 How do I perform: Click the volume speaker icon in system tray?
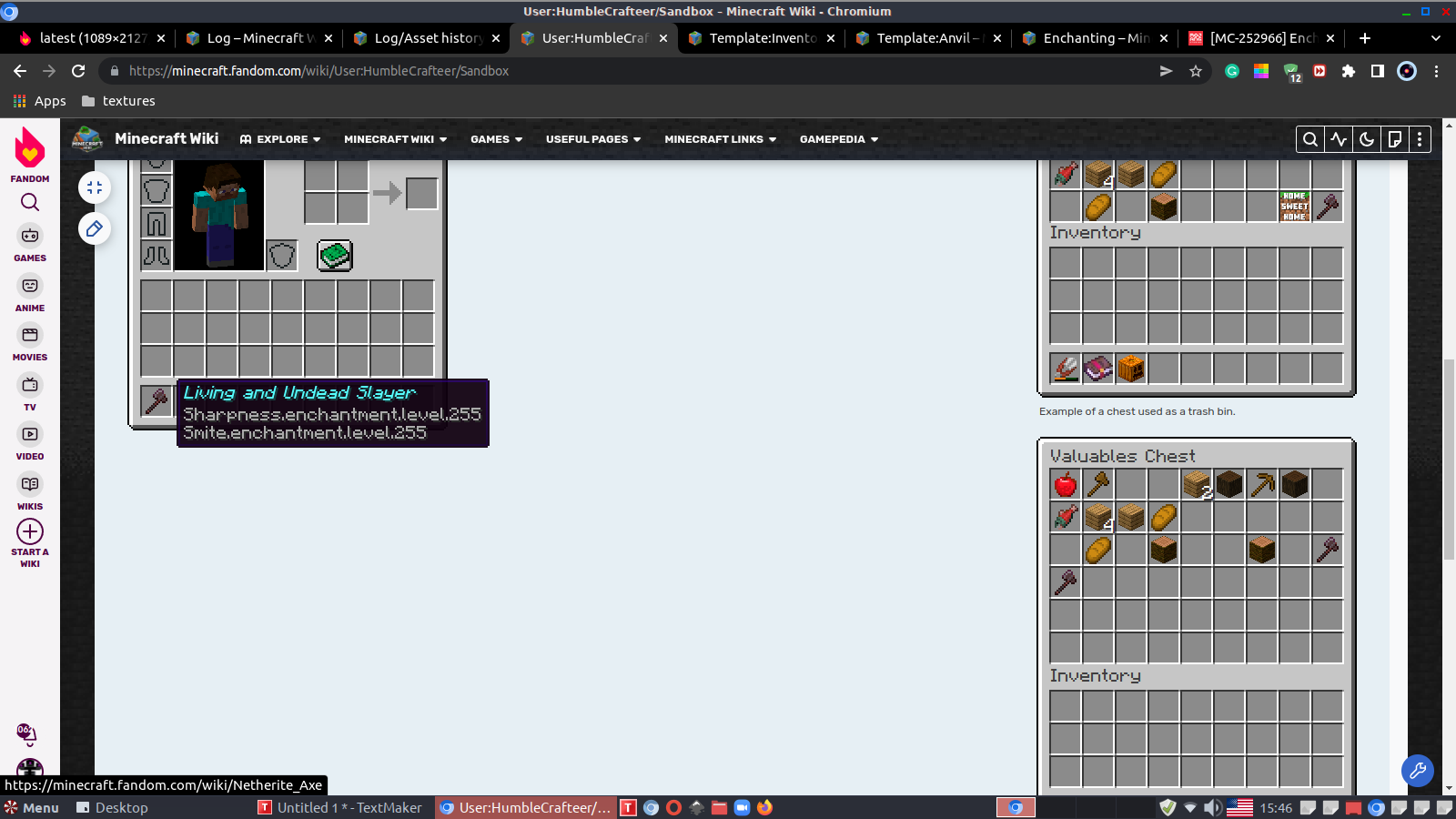[x=1213, y=808]
